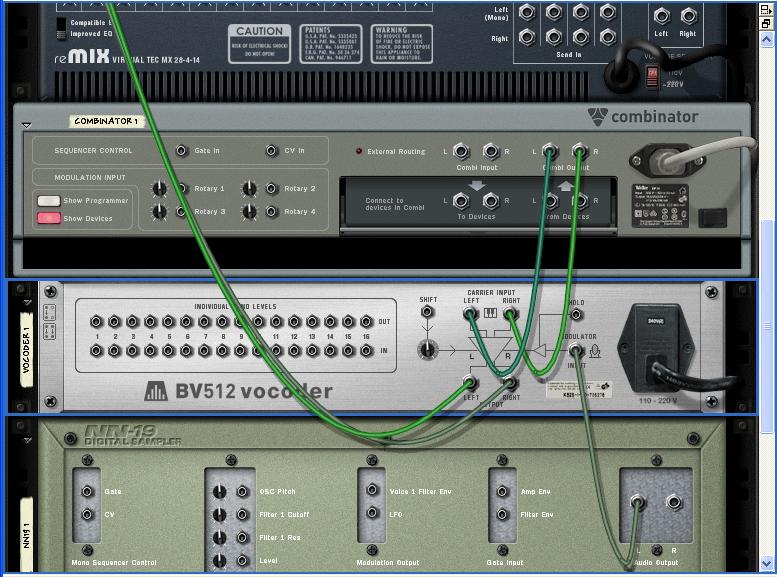Click the Vocoder 1 tape label
777x577 pixels.
26,349
